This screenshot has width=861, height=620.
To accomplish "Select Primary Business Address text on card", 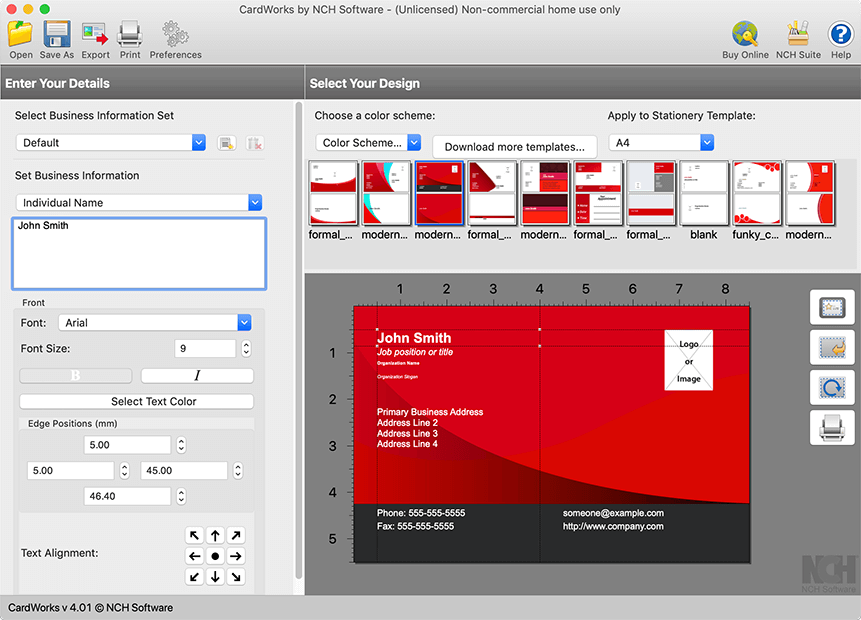I will point(430,412).
